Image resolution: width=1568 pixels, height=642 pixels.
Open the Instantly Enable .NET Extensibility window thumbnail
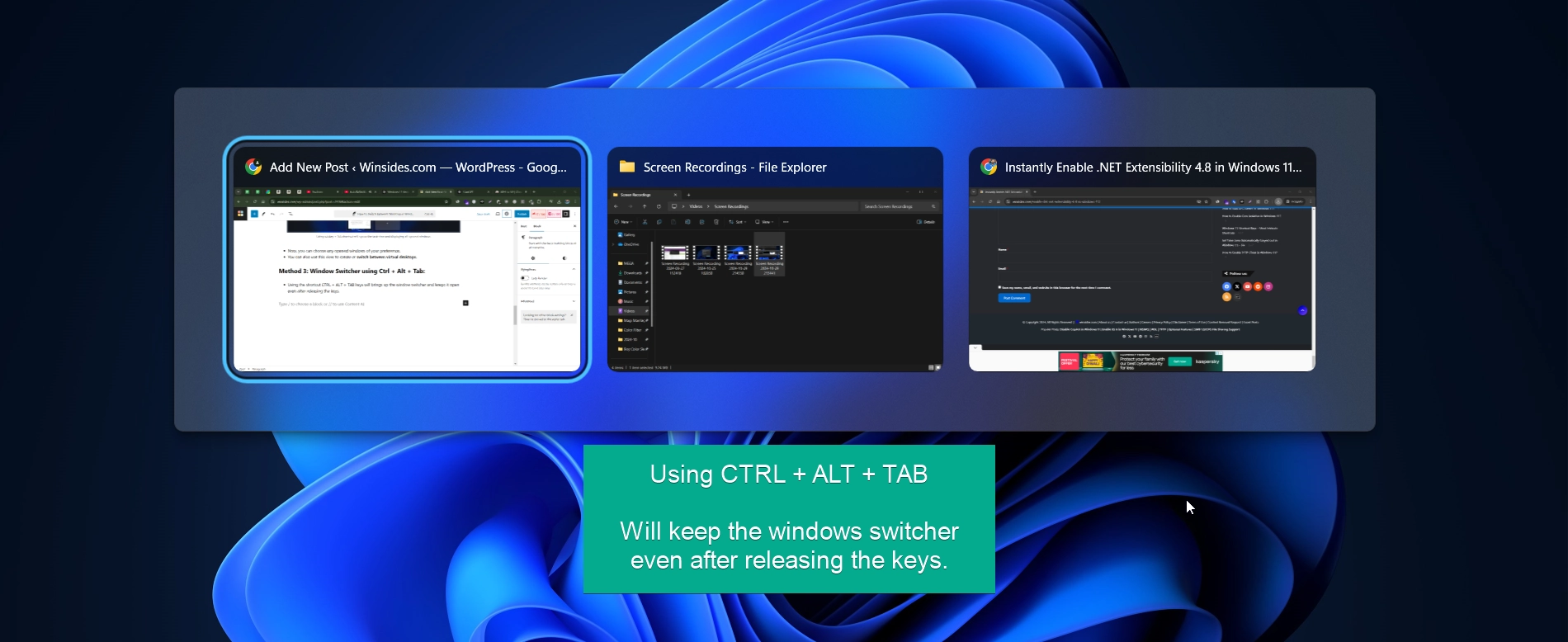(1142, 258)
